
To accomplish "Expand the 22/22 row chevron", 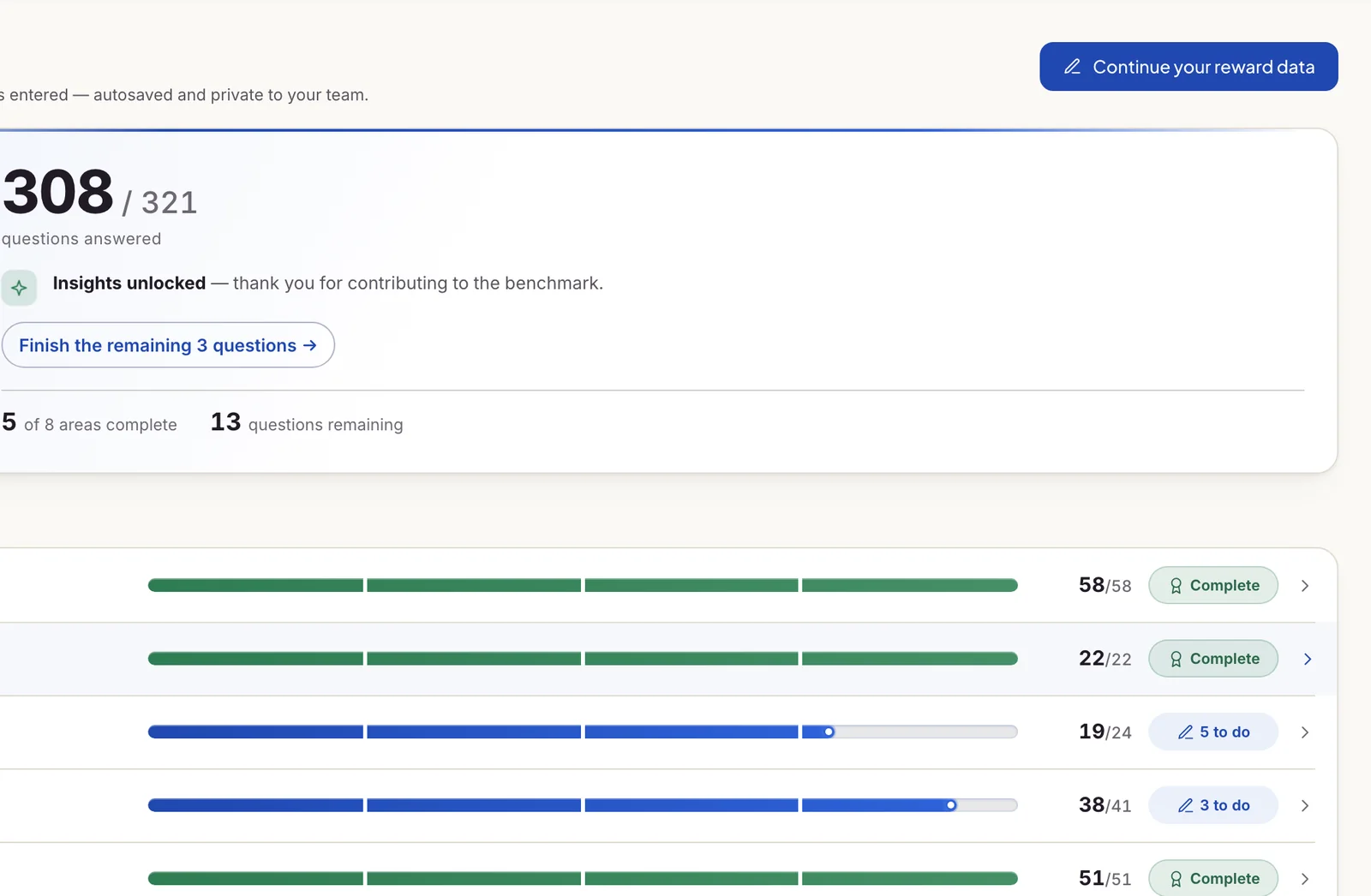I will [1308, 659].
